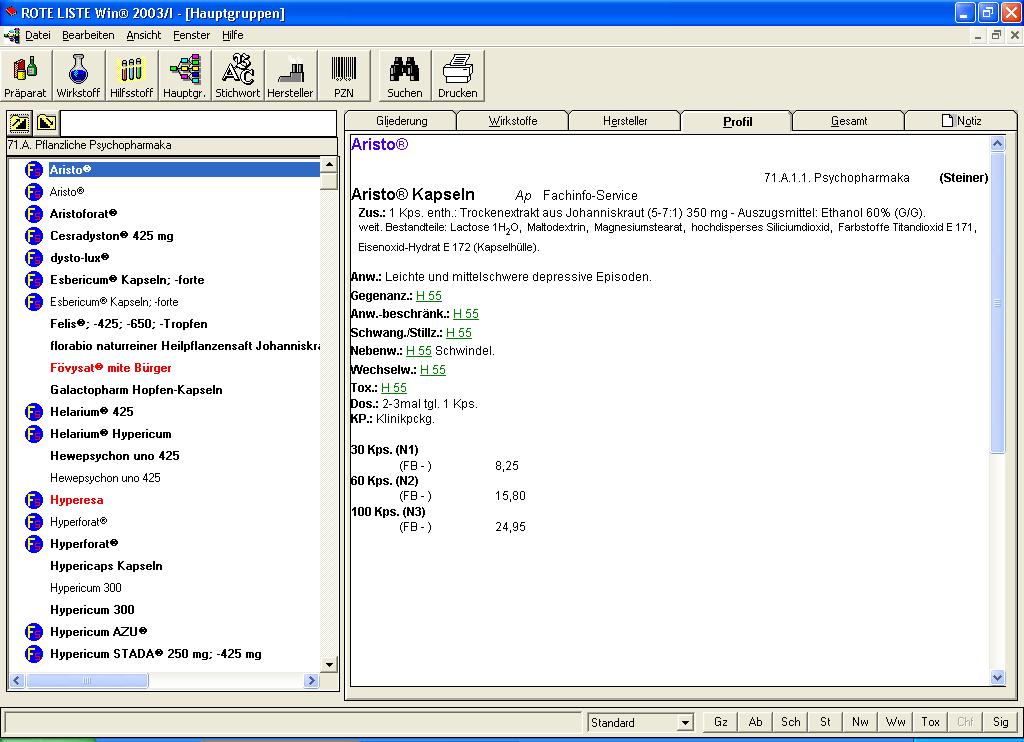Toggle the Gz button in status bar
The height and width of the screenshot is (742, 1024).
click(720, 722)
